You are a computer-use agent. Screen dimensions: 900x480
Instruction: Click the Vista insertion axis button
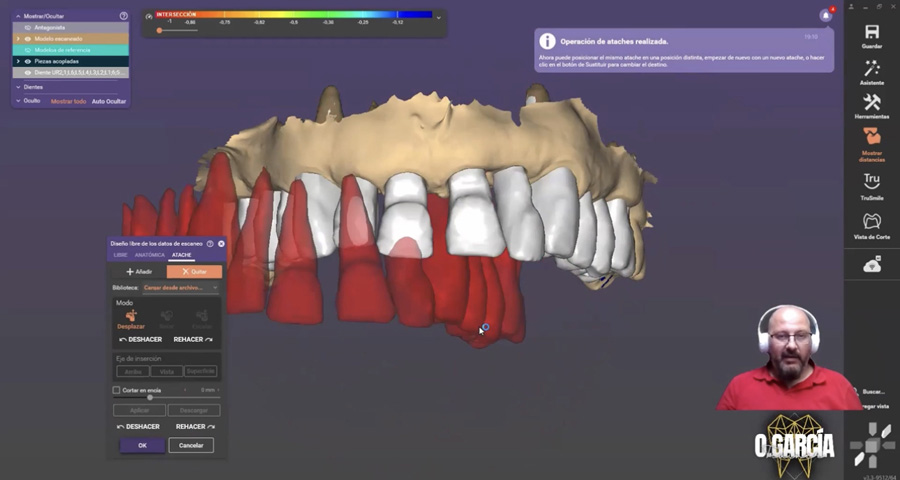166,371
